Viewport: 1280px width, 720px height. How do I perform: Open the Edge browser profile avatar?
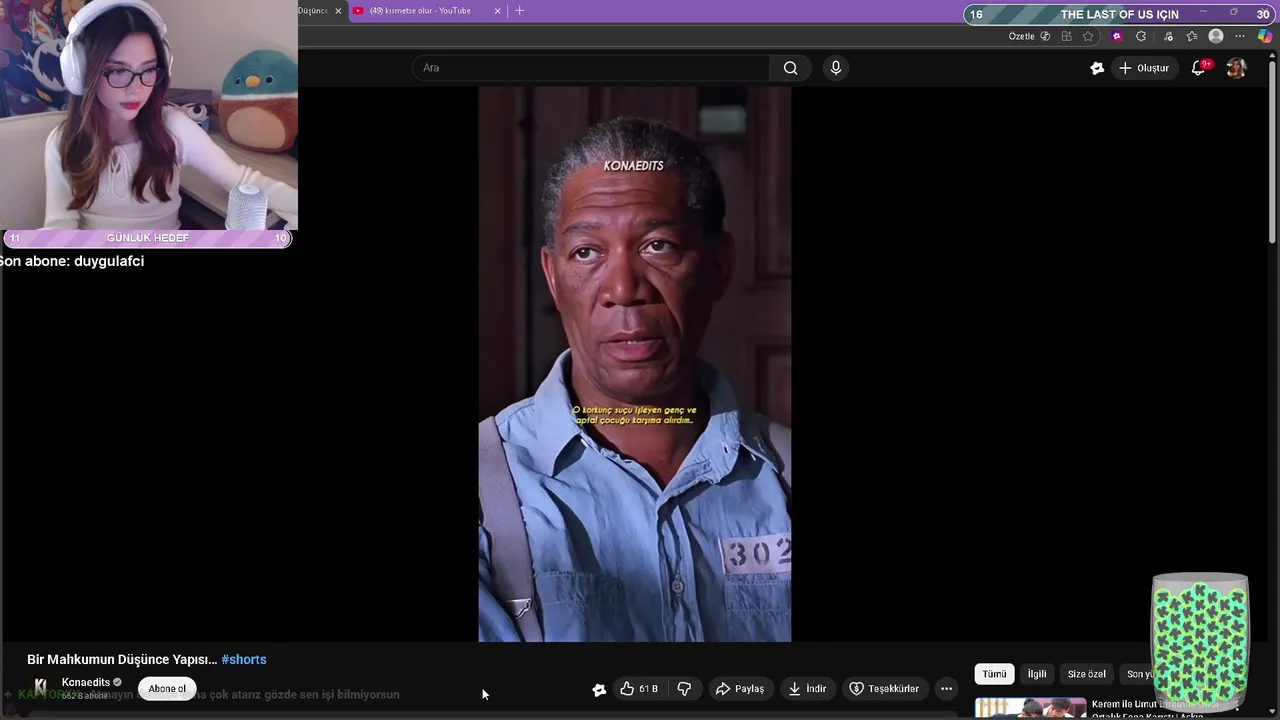click(x=1216, y=36)
